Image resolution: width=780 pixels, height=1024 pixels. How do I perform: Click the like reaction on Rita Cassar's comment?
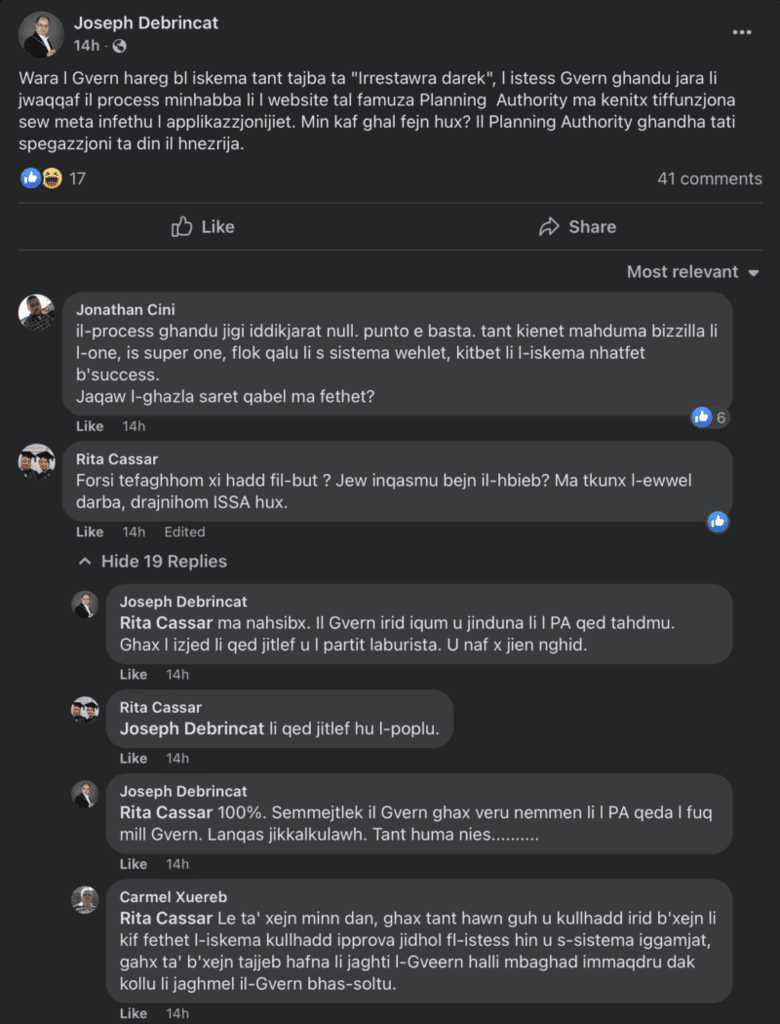717,521
